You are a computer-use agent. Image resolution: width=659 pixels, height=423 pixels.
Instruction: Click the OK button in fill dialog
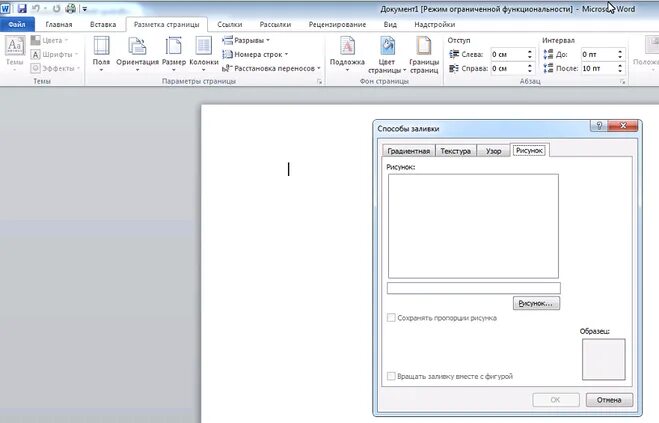tap(556, 400)
